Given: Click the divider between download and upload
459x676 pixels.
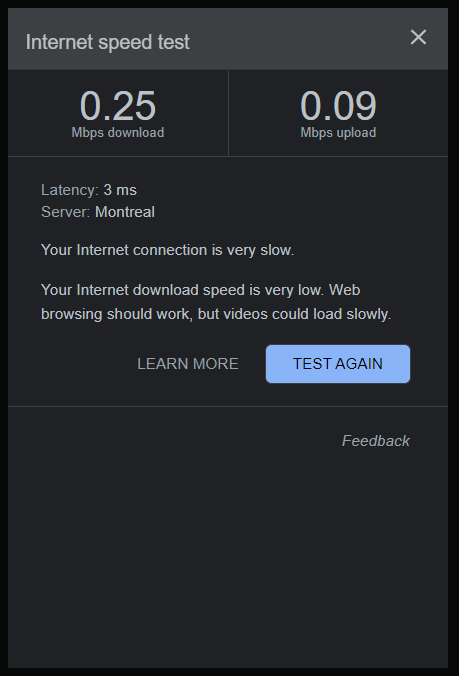Looking at the screenshot, I should pos(228,113).
